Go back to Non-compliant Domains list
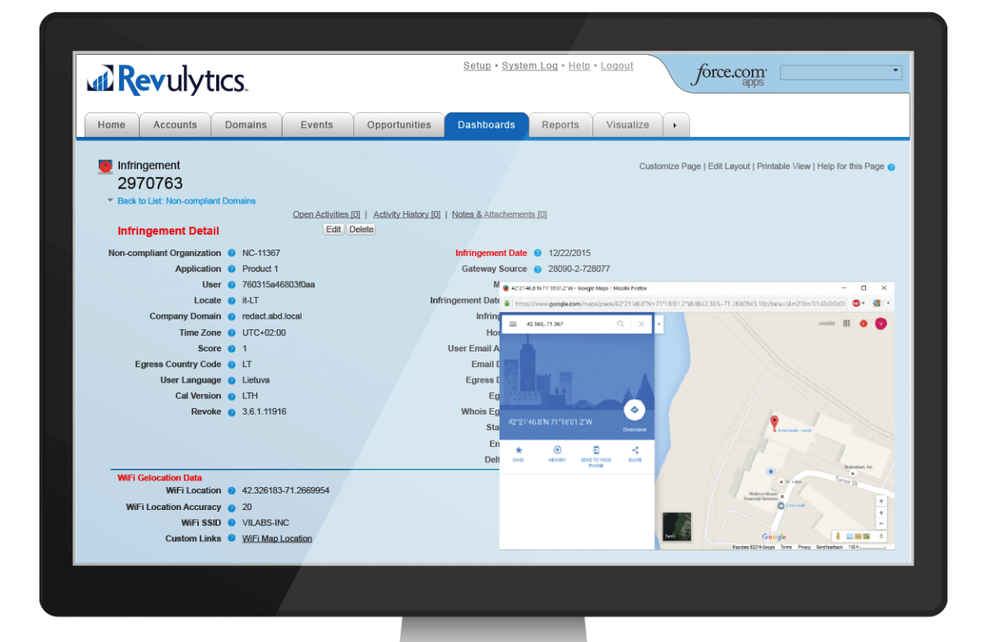Screen dimensions: 1000x642 coord(186,201)
